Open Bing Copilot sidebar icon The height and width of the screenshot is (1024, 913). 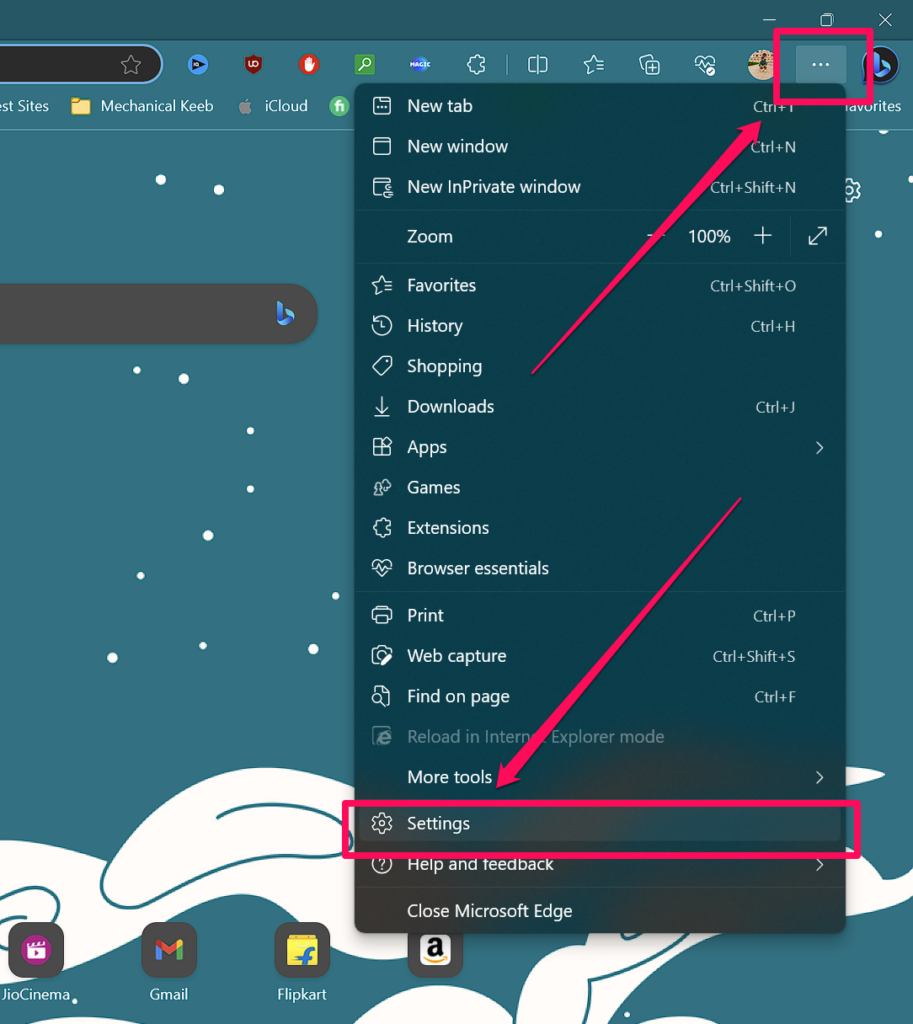pos(880,65)
